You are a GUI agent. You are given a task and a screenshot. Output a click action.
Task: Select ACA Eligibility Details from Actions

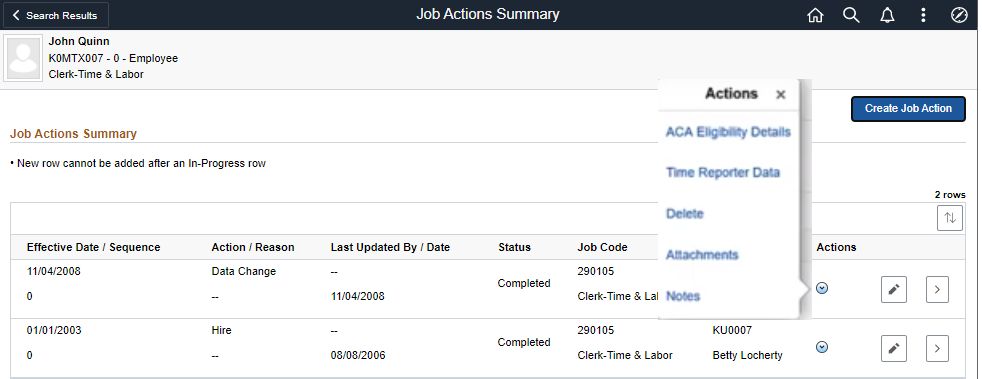tap(728, 132)
